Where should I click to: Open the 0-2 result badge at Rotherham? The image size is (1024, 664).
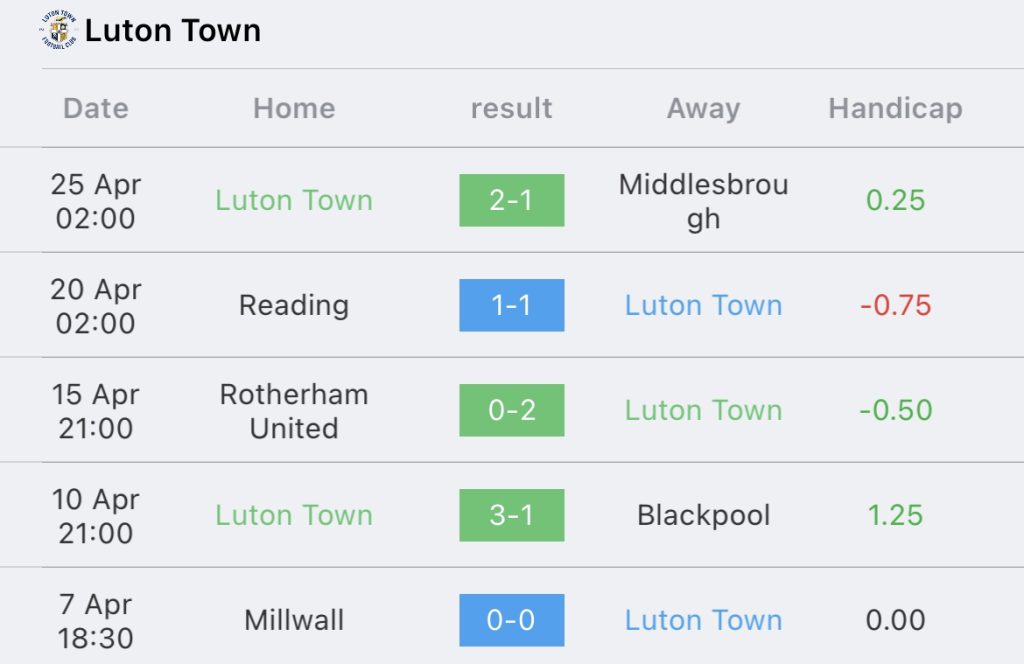pos(511,410)
